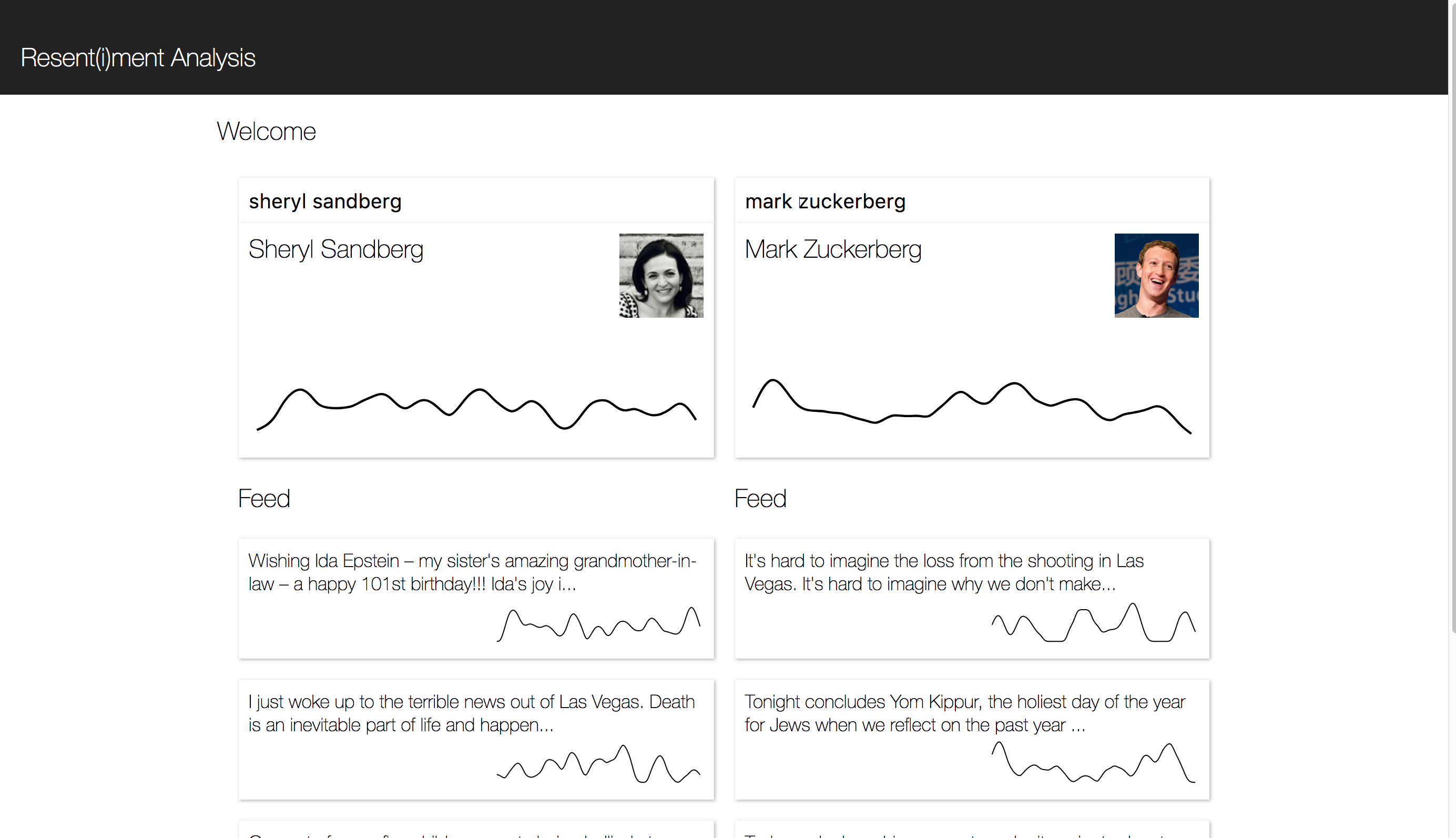Open Zuckerberg's Las Vegas shooting post
The height and width of the screenshot is (838, 1456).
[972, 599]
